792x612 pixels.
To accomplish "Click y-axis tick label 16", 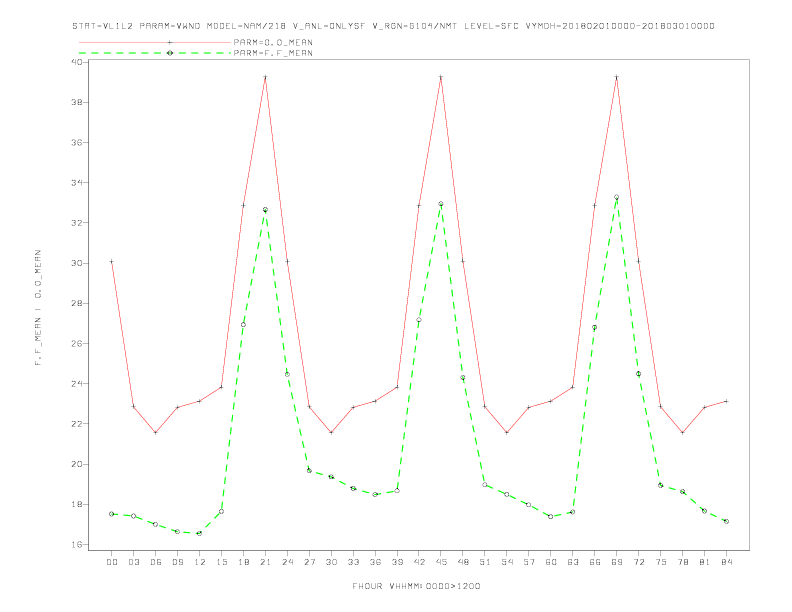I will tap(77, 544).
